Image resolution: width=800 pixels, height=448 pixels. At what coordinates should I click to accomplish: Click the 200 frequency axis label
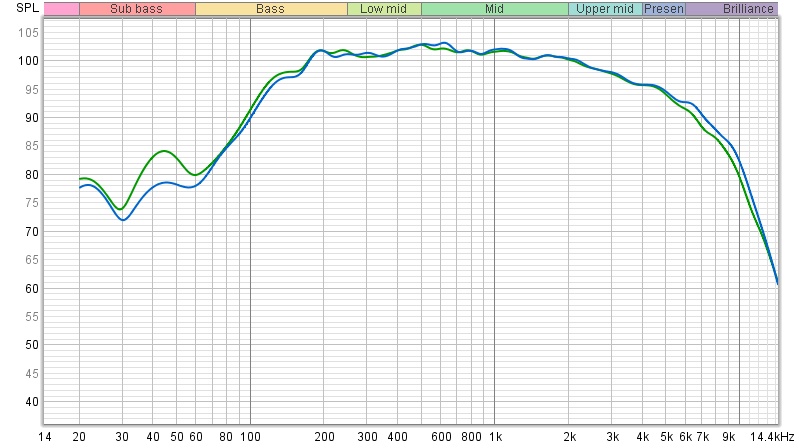(324, 437)
